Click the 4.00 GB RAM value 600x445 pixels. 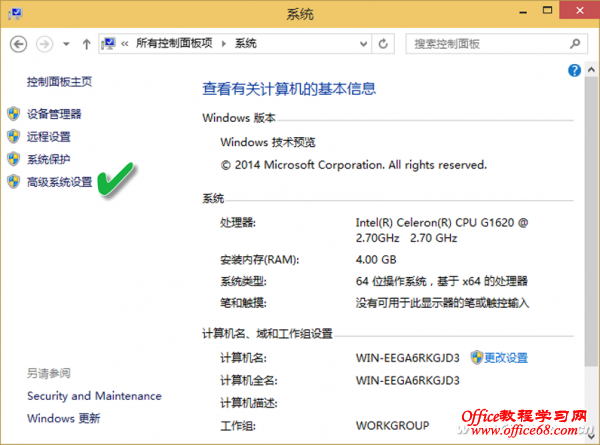pos(376,260)
